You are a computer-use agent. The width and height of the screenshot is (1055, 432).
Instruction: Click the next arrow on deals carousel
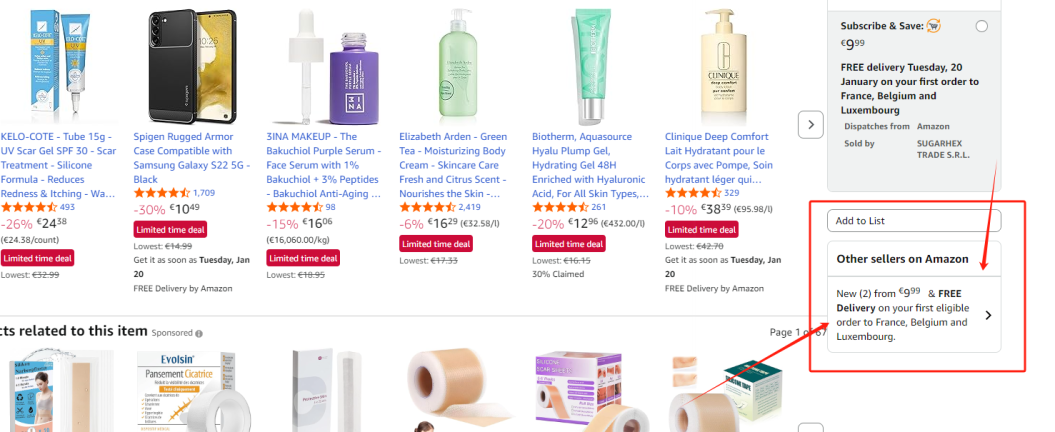(811, 124)
